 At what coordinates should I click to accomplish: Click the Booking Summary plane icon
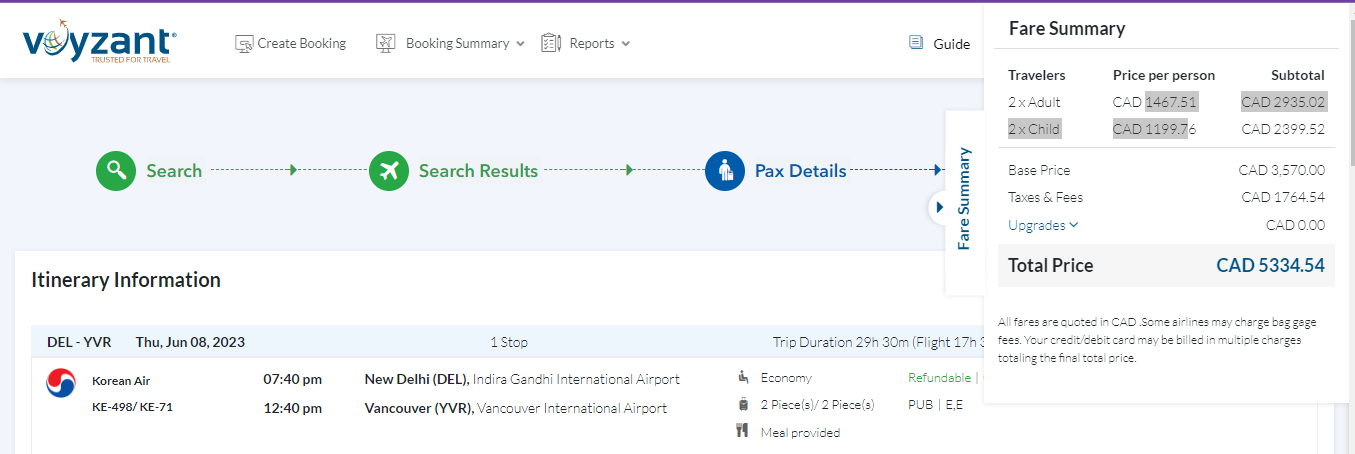(x=386, y=44)
